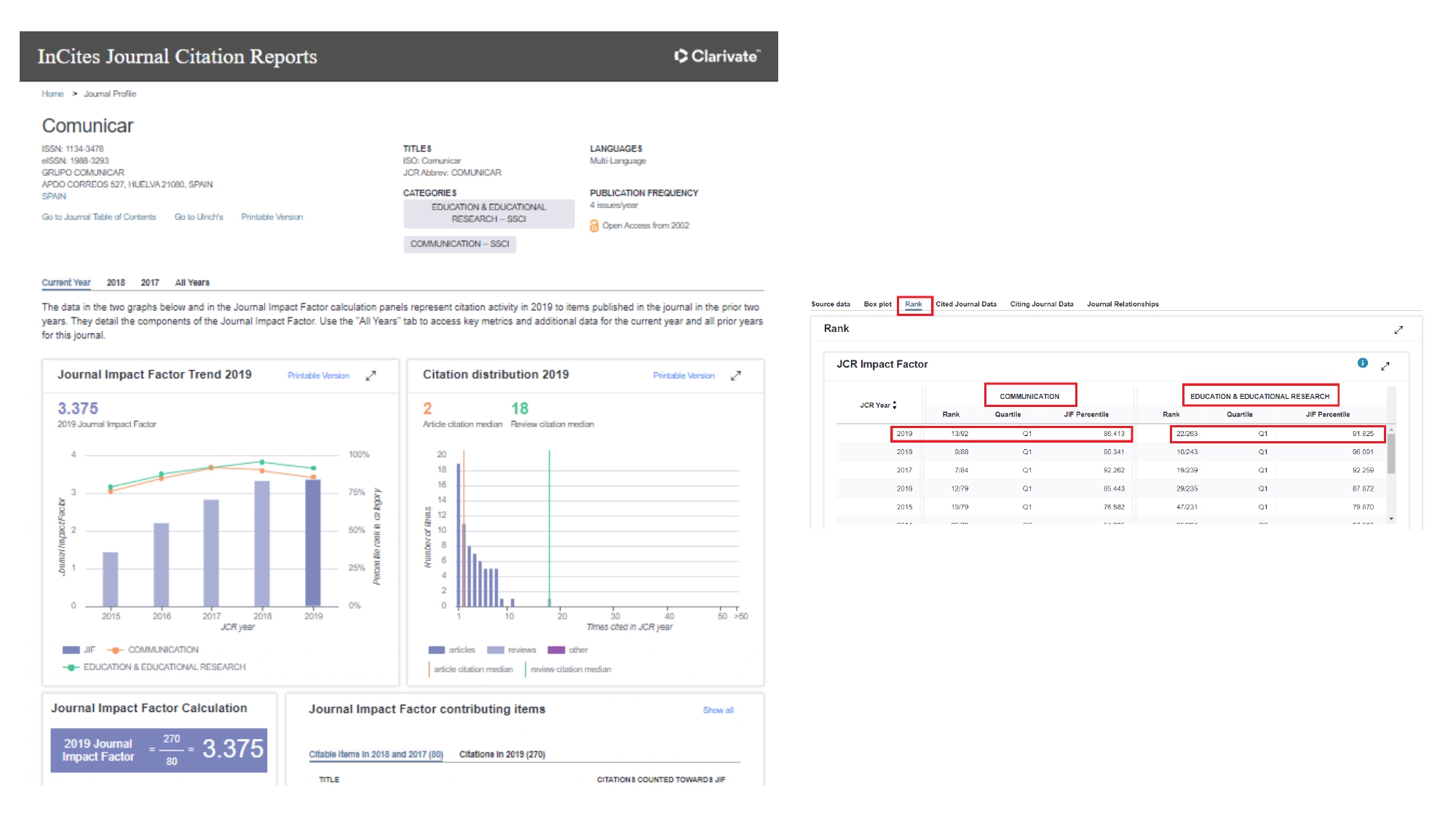1456x819 pixels.
Task: Sort by JCR Year column arrows
Action: (x=895, y=405)
